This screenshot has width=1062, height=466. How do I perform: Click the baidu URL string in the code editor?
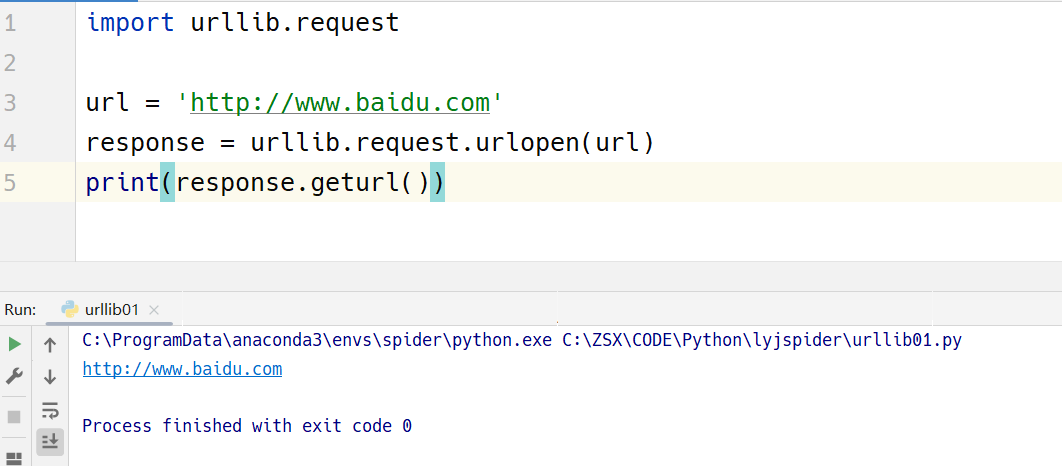[339, 102]
